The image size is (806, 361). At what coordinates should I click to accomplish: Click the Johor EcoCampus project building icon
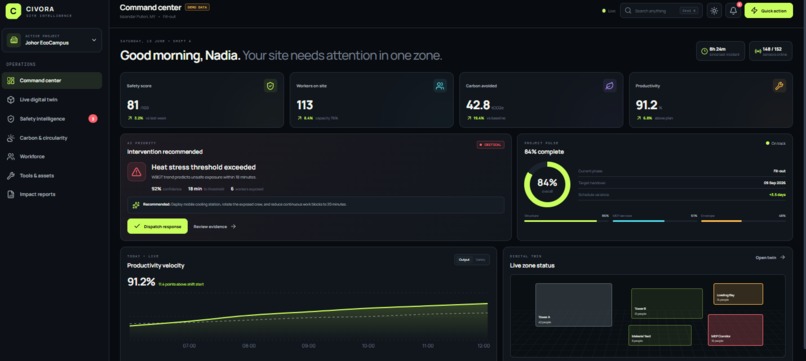pos(14,40)
